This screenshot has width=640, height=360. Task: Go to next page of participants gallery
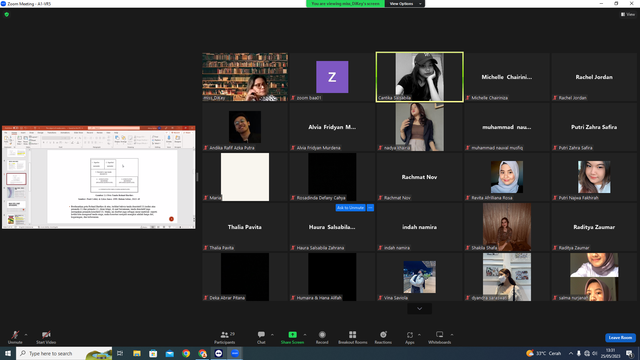(419, 309)
